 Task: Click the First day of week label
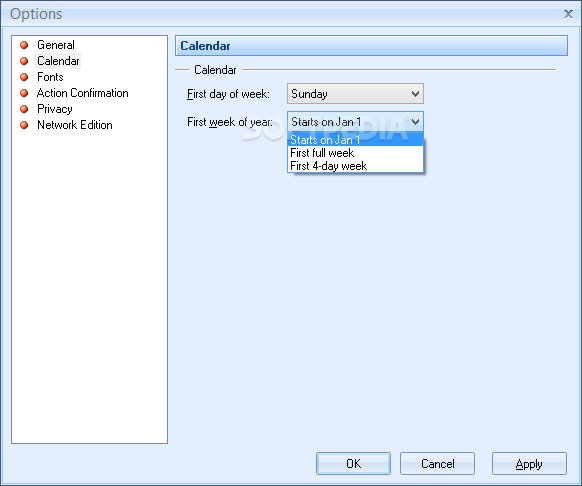[228, 94]
